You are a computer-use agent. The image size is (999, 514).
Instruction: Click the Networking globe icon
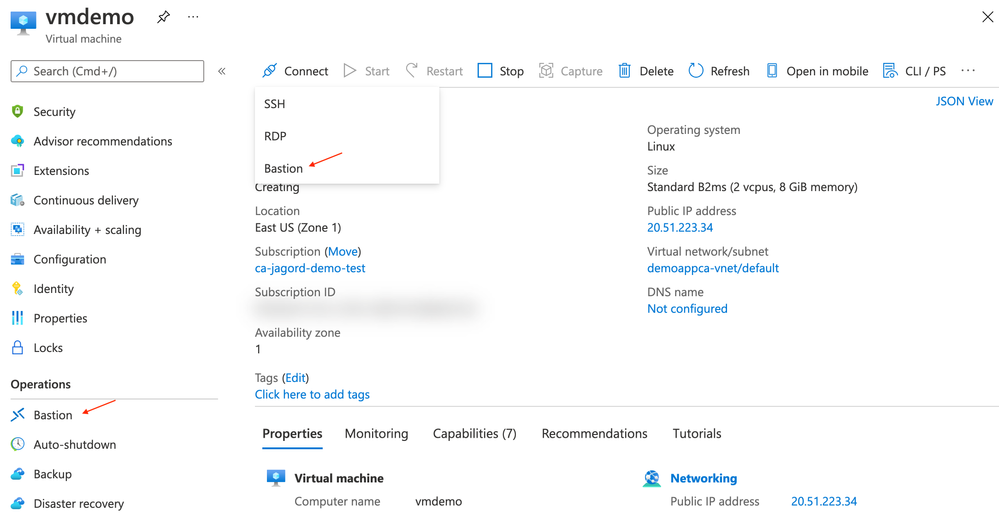point(652,478)
